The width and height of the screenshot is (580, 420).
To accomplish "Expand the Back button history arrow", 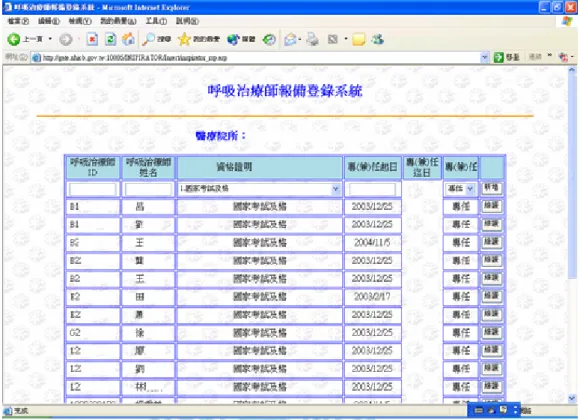I will [50, 39].
